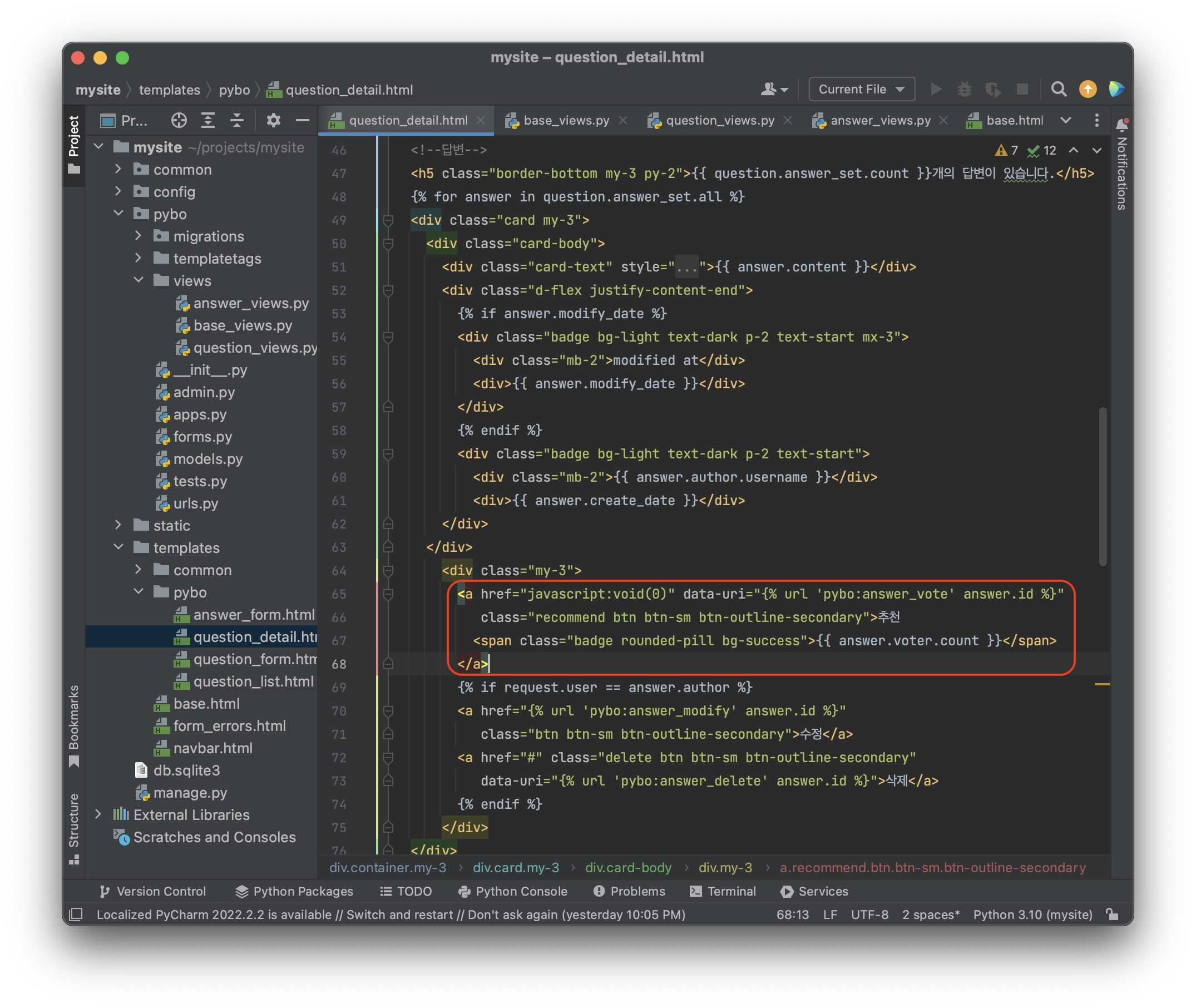Click the Search Everywhere magnifier icon
This screenshot has height=1008, width=1196.
click(x=1058, y=89)
